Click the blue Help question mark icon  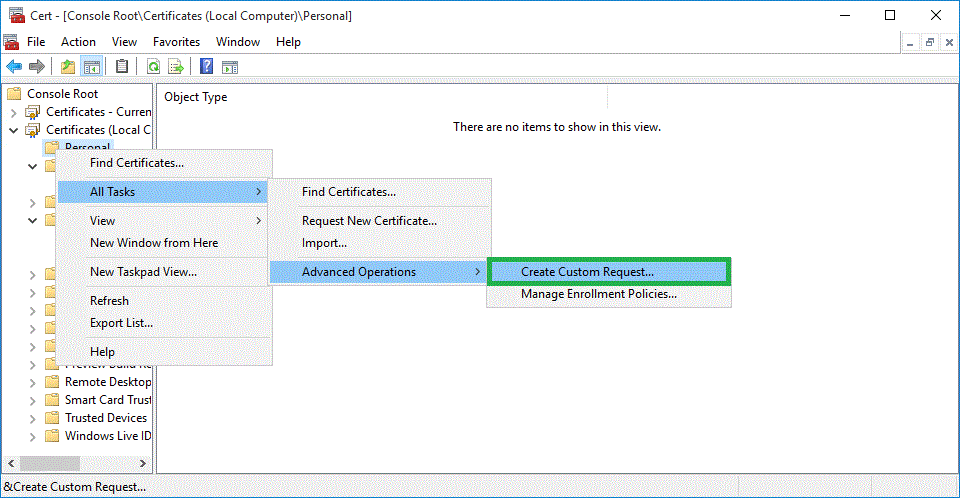[x=206, y=67]
